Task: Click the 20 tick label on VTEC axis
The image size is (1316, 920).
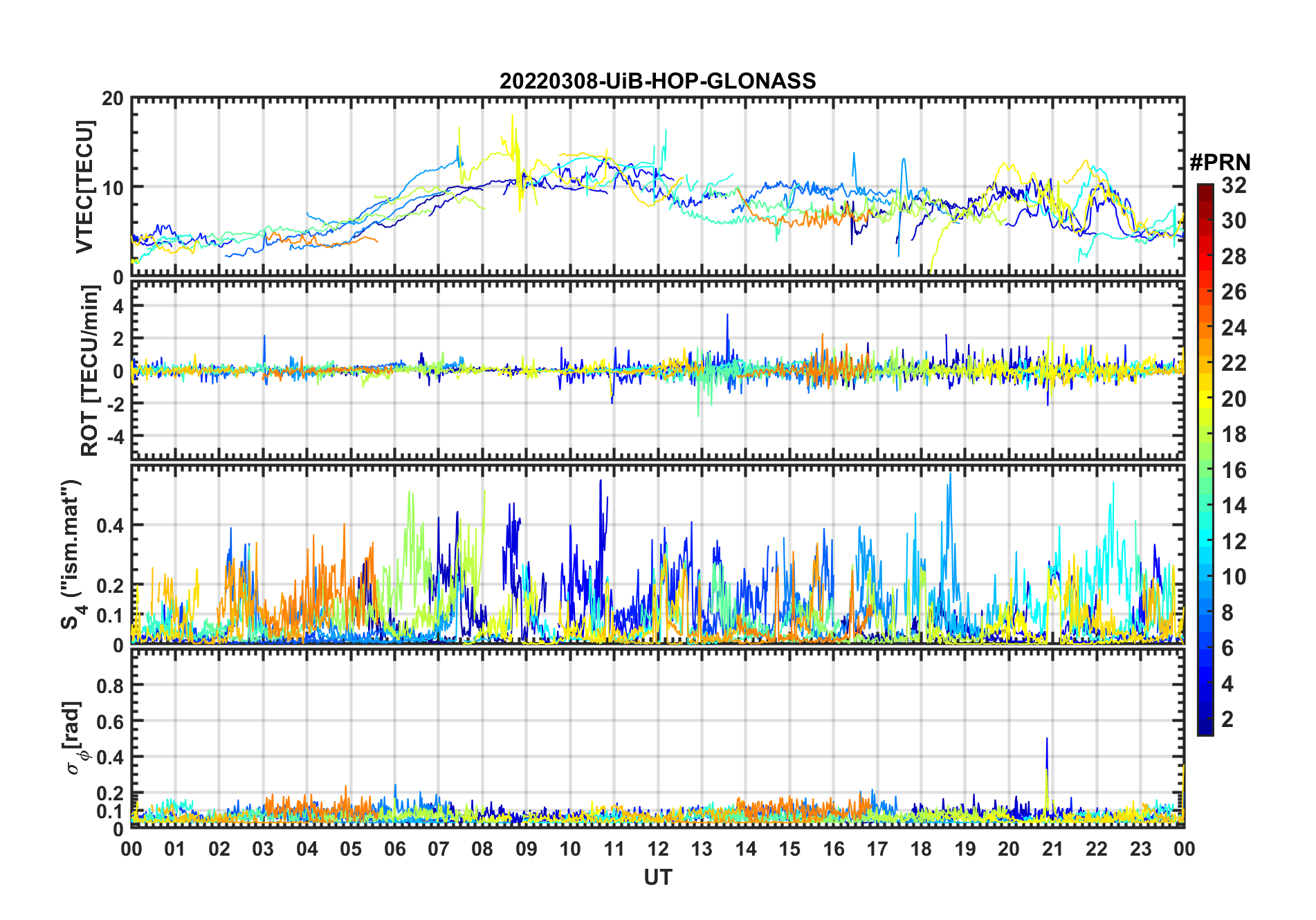Action: click(x=113, y=99)
